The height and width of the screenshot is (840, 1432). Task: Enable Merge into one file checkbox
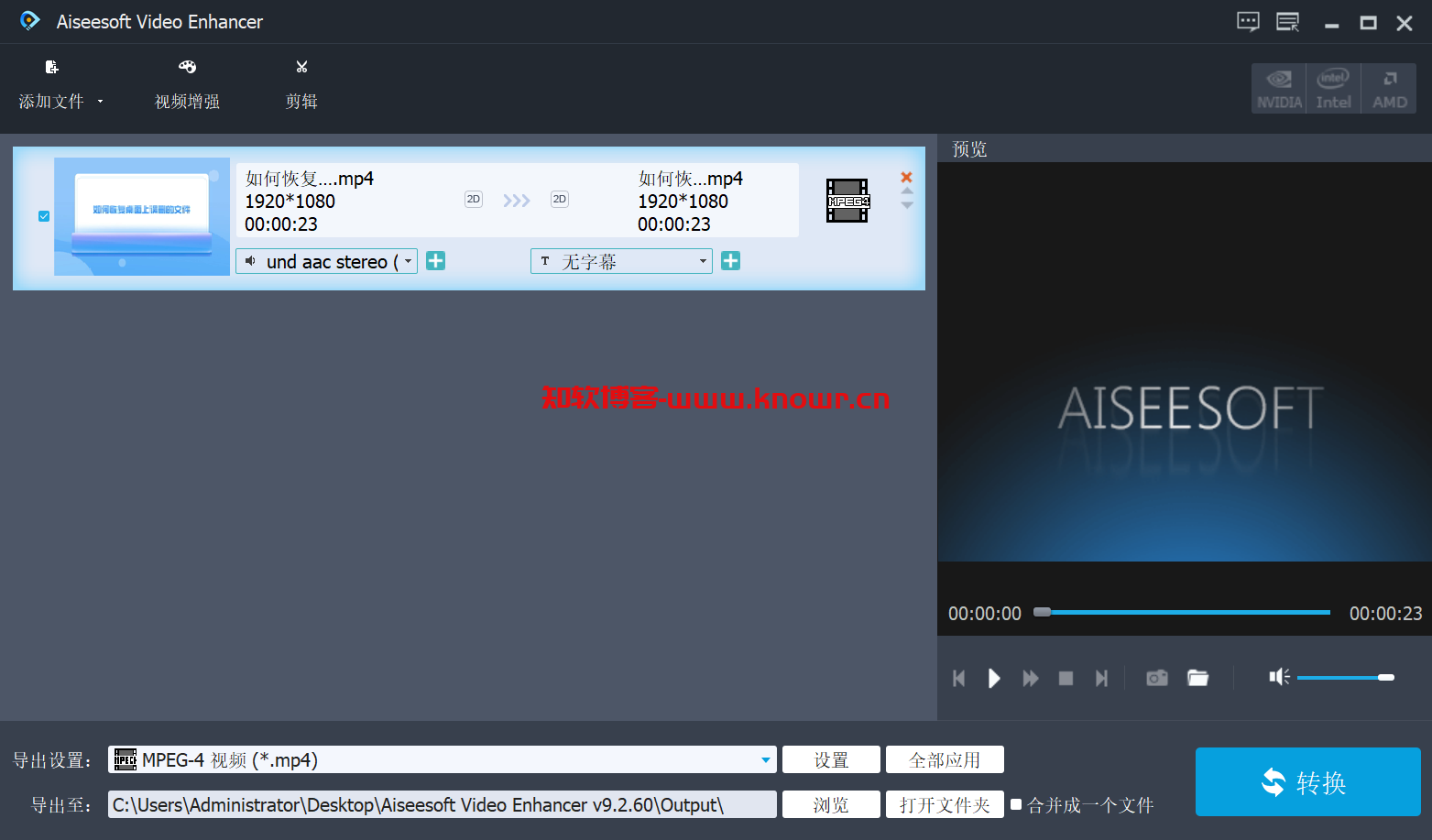1016,804
